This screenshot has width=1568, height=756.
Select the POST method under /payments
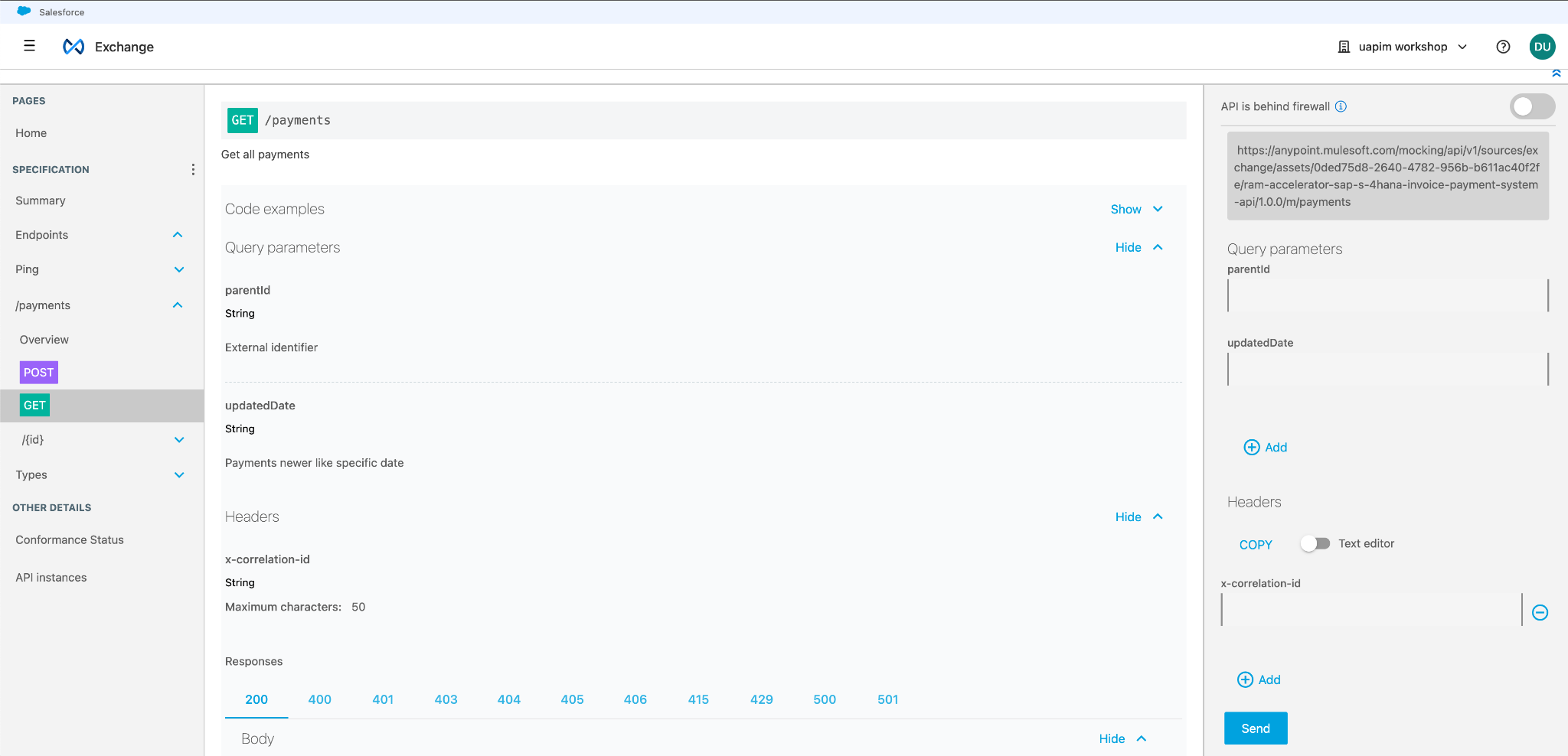39,373
